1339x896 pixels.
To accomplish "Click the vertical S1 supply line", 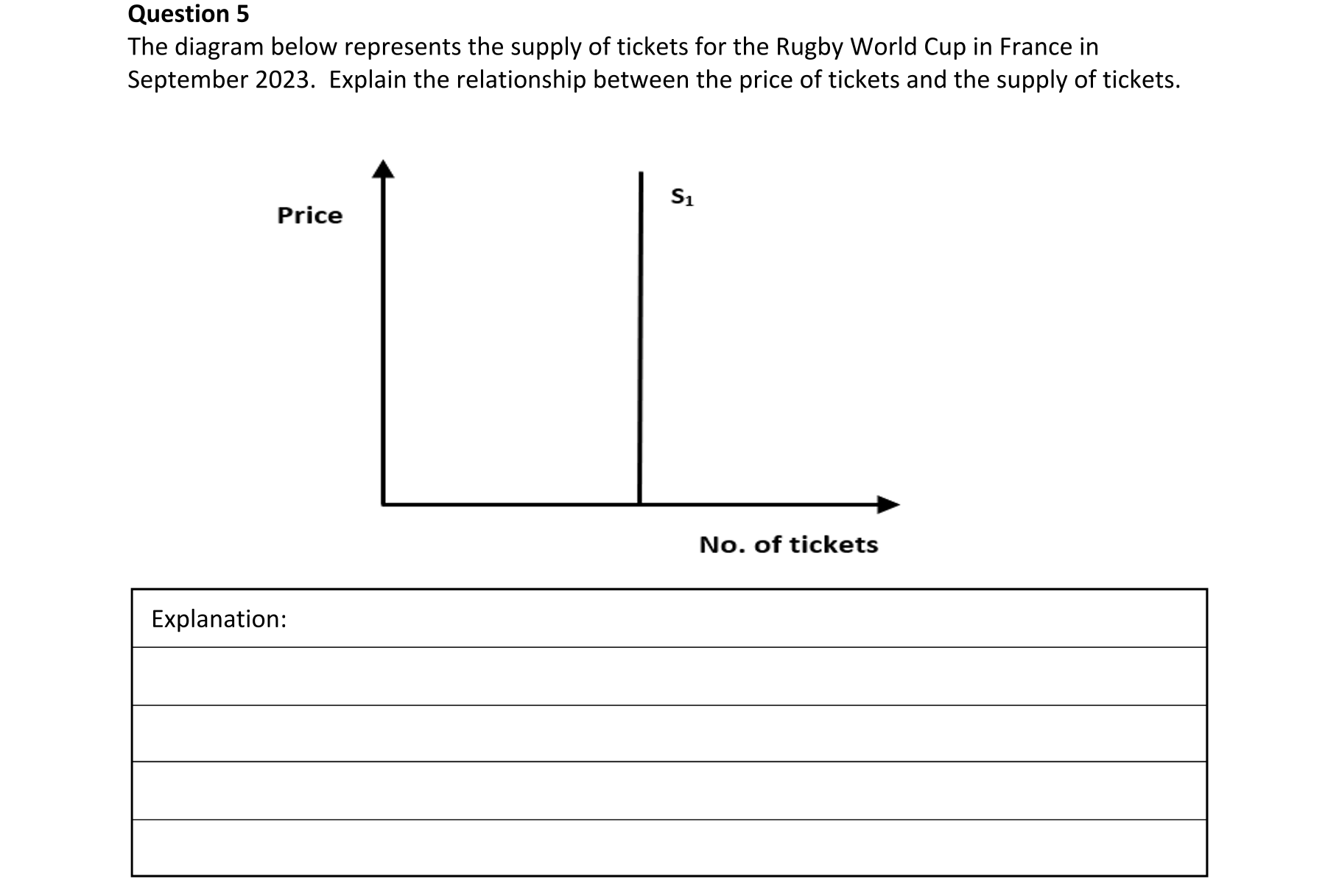I will click(x=640, y=331).
